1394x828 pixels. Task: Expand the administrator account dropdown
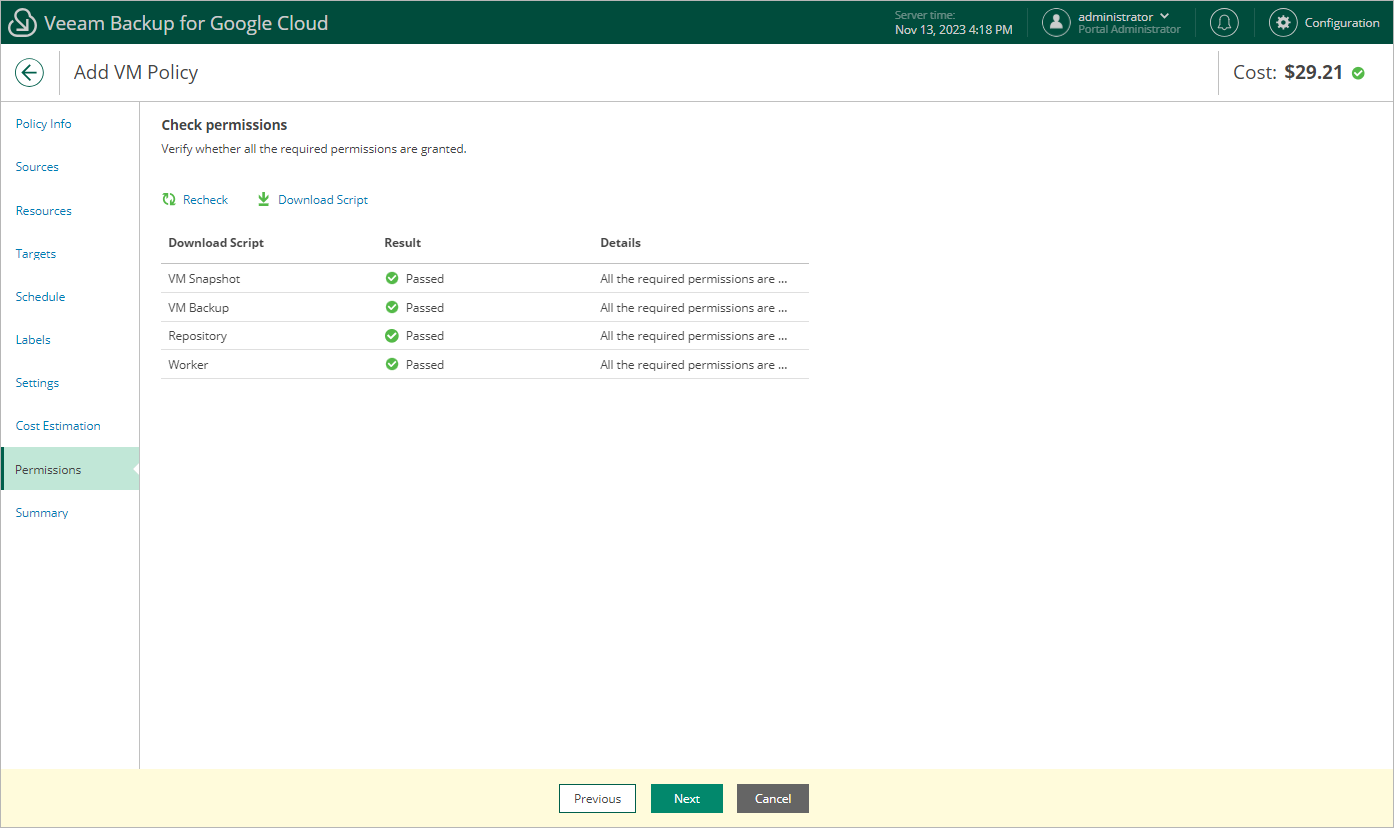point(1164,16)
